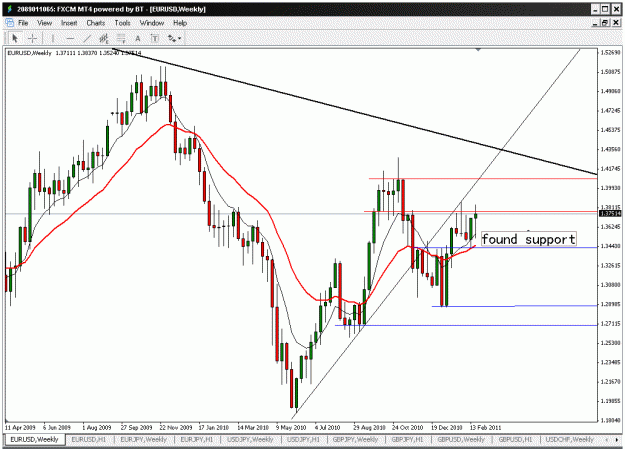
Task: Open the Tools menu
Action: 122,23
